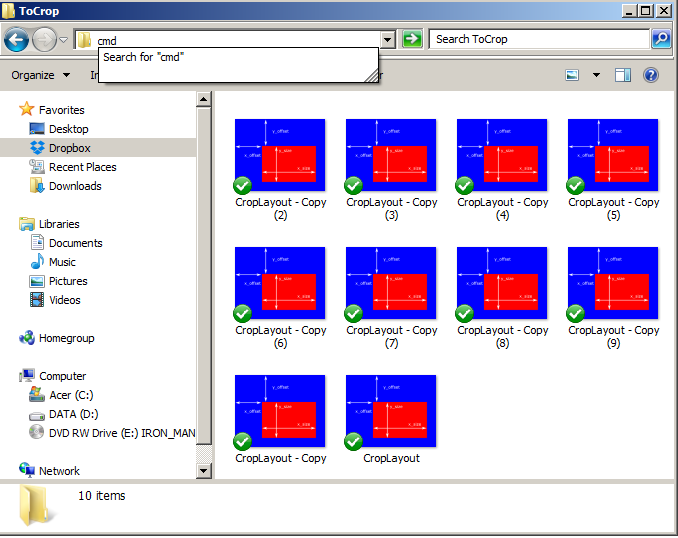Viewport: 678px width, 538px height.
Task: Select the 'Search for "cmd"' suggestion
Action: click(144, 57)
